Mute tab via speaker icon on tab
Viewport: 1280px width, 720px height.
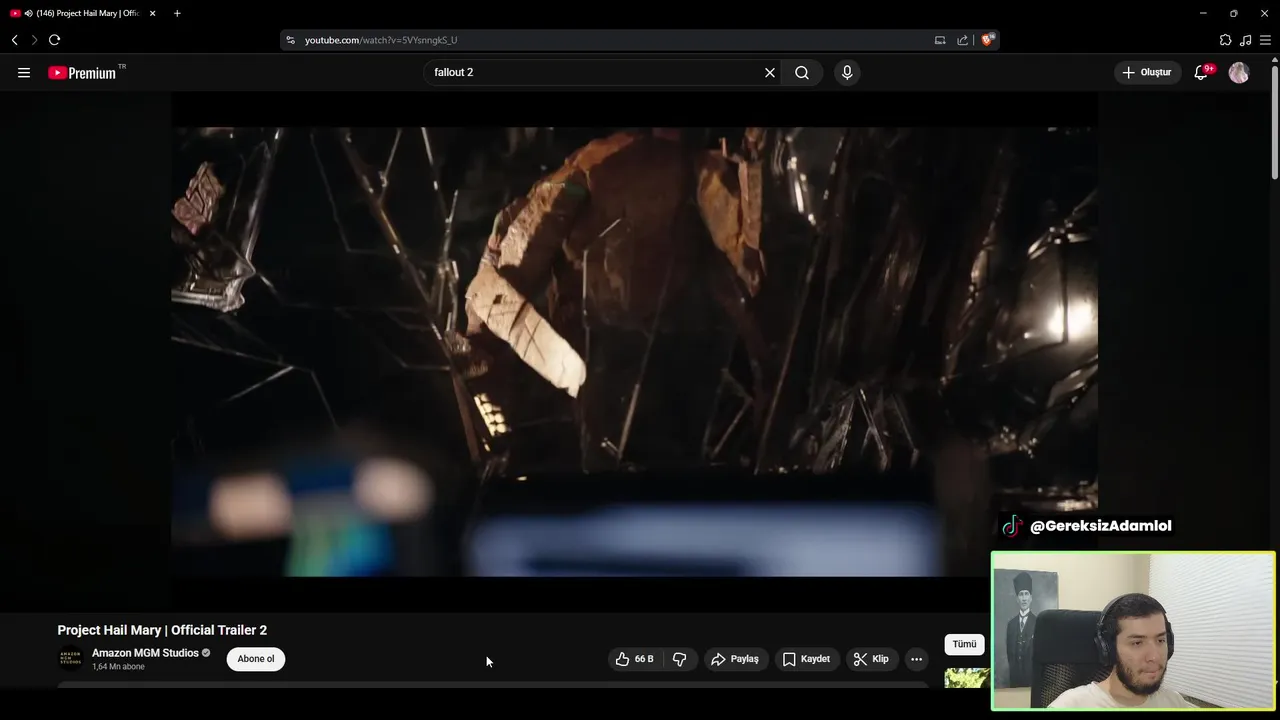pos(28,13)
